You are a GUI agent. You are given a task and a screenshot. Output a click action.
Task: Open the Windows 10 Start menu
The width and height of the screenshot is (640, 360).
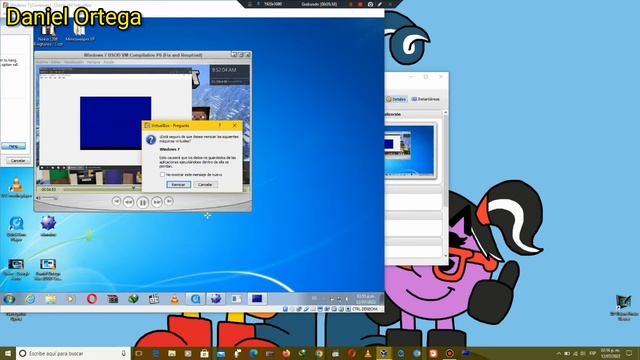7,353
